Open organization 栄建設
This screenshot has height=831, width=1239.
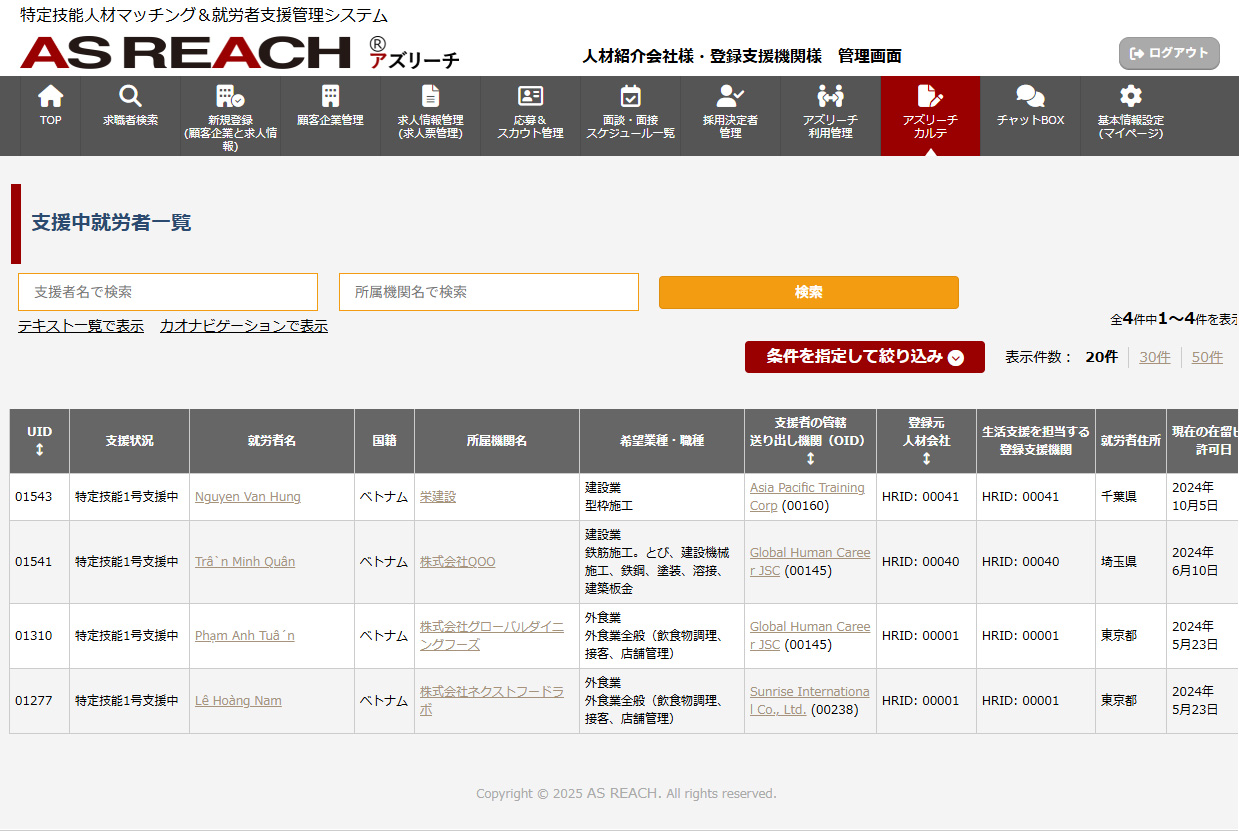point(438,497)
